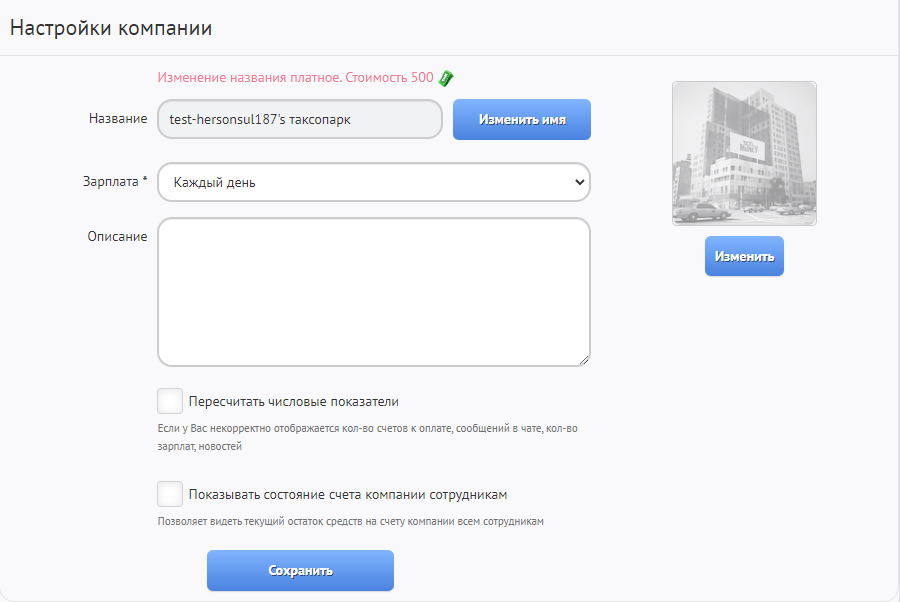This screenshot has height=602, width=900.
Task: Click inside the "Описание" text area
Action: click(373, 292)
